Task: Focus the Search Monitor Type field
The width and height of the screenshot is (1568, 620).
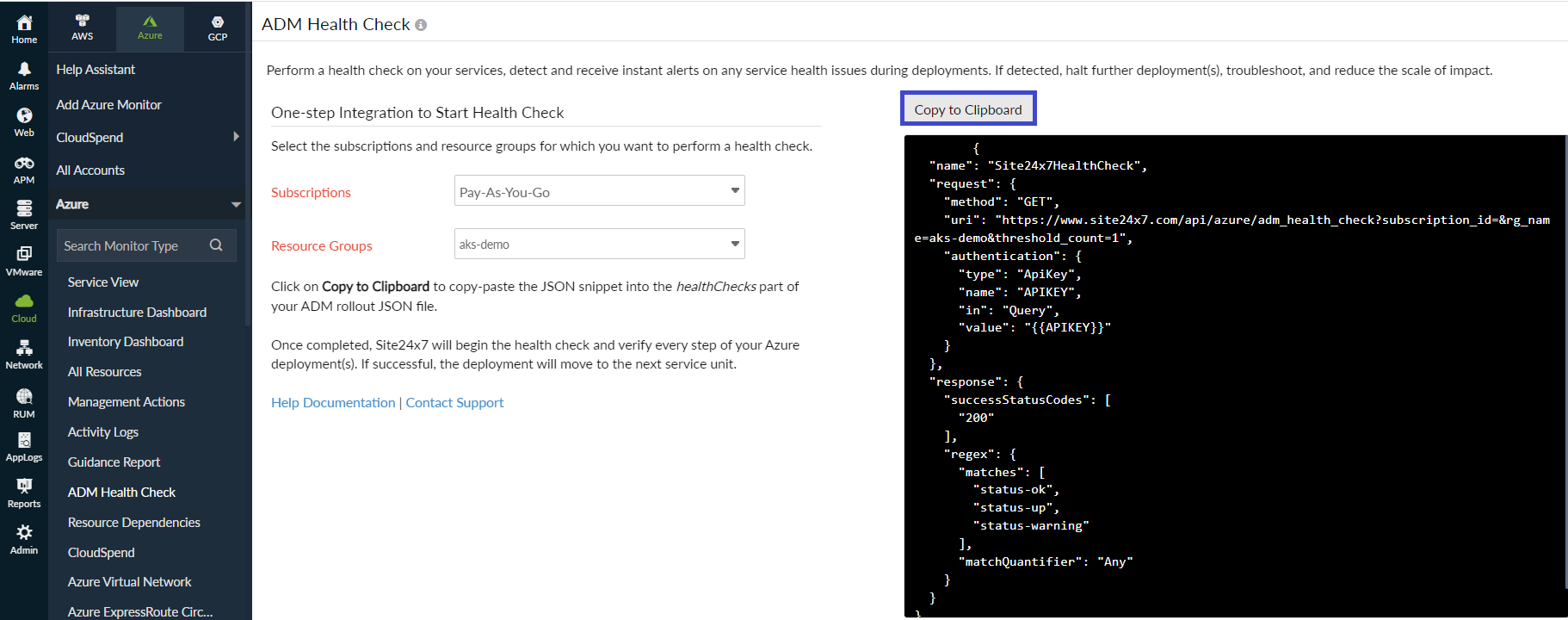Action: coord(146,245)
